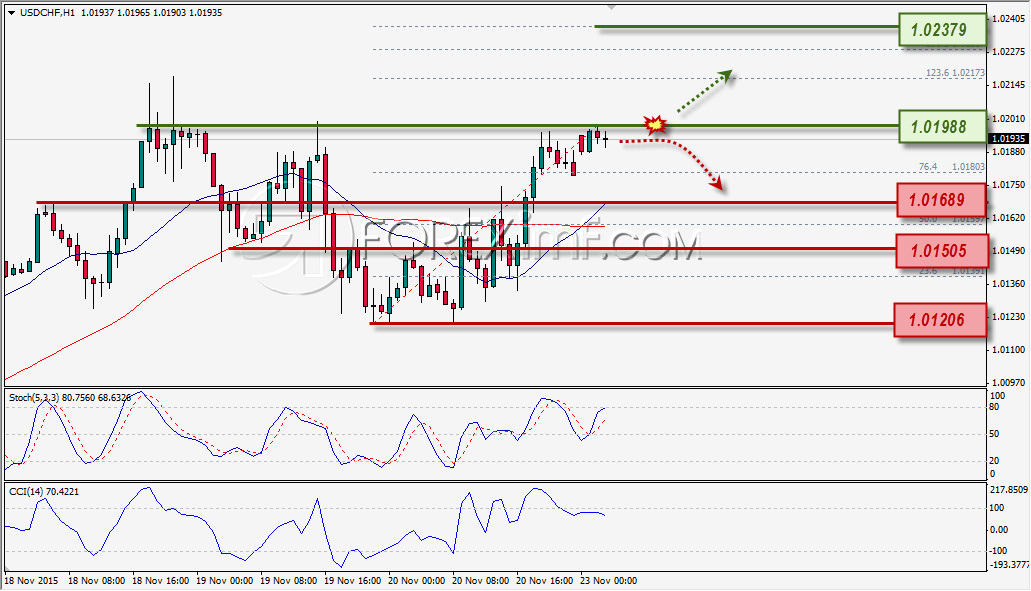Click price scale value 1.00970
This screenshot has height=591, width=1031.
pos(1009,383)
